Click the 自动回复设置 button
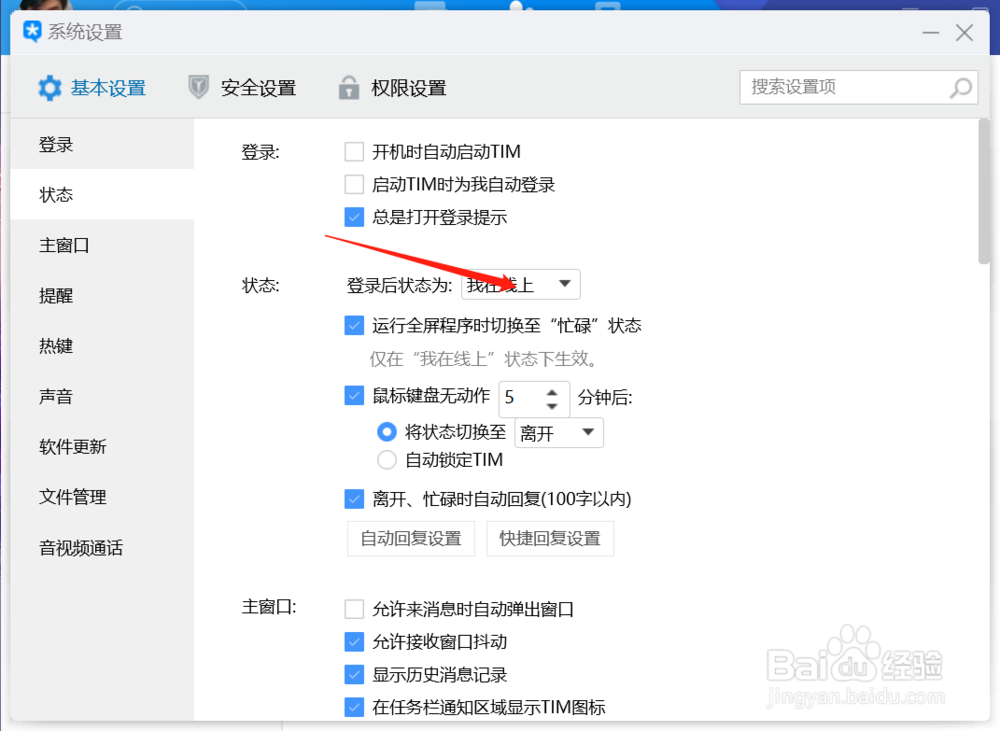Image resolution: width=1000 pixels, height=731 pixels. (410, 538)
